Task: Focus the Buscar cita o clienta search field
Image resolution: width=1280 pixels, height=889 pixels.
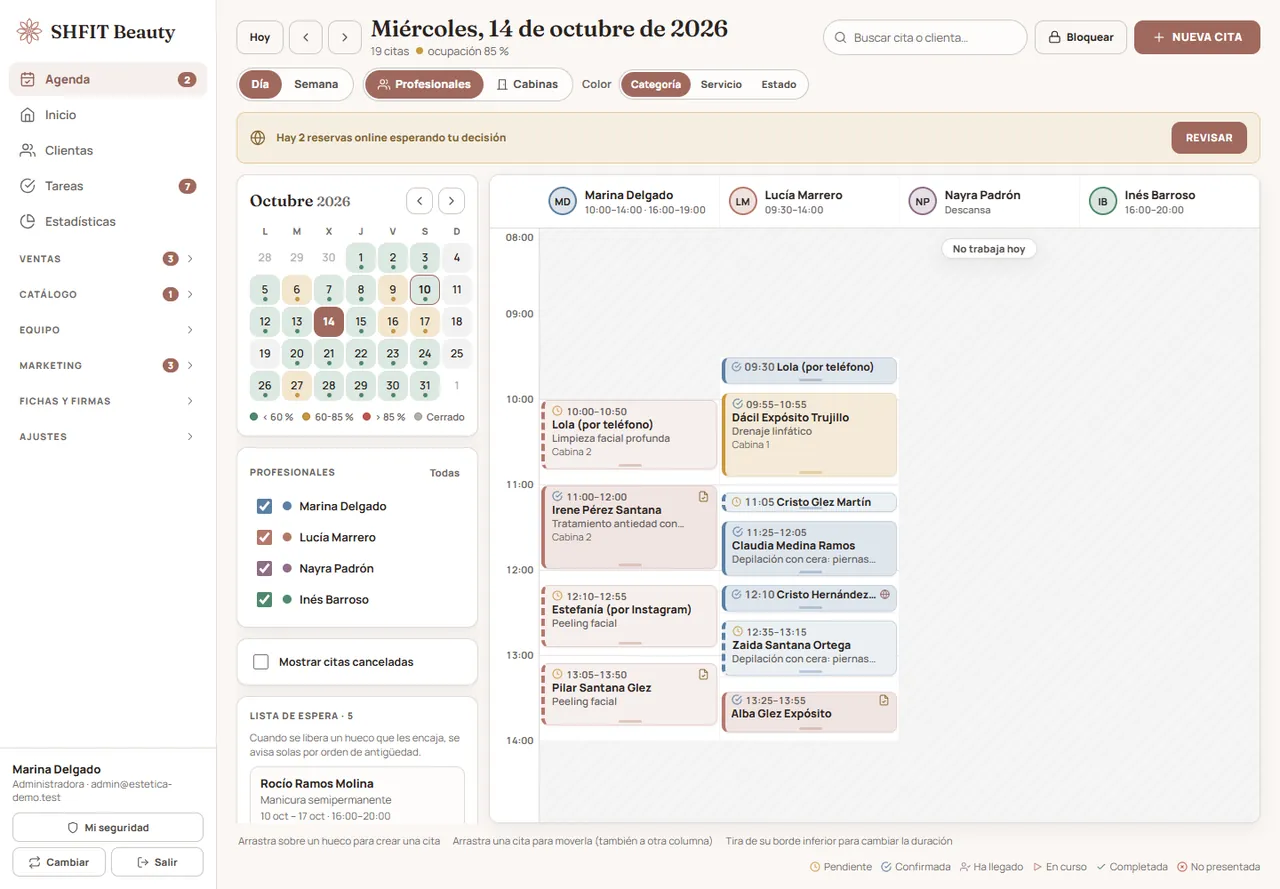Action: pos(925,37)
